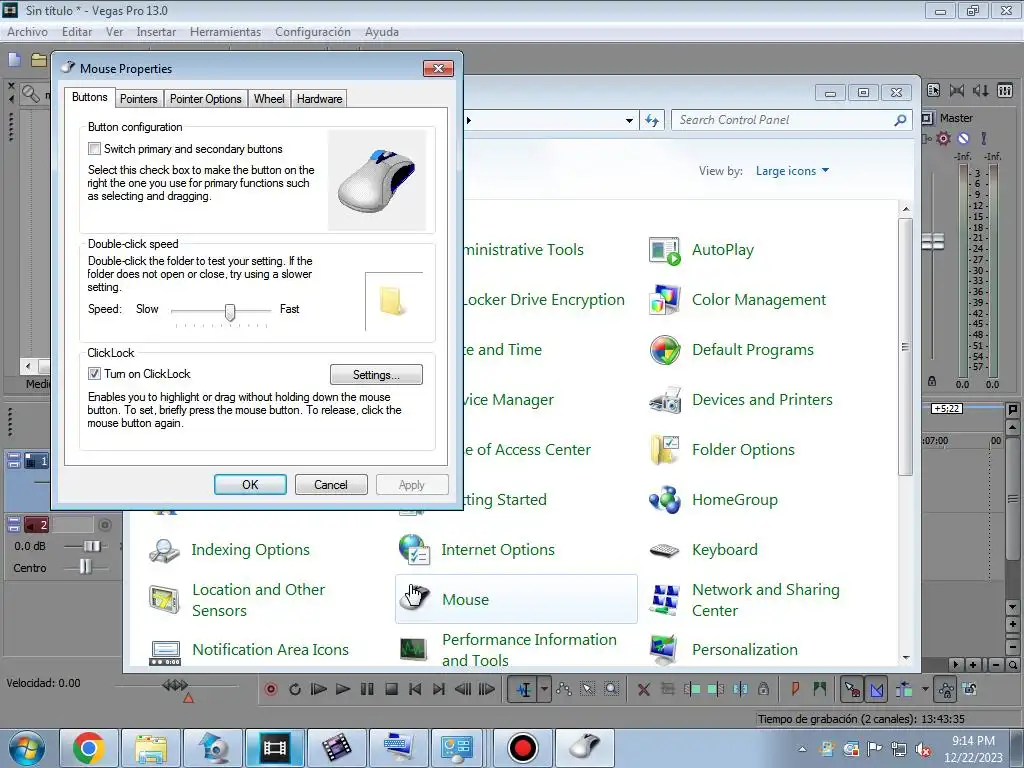Click the Keyboard icon in Control Panel
Screen dimensions: 1024x768
point(665,551)
